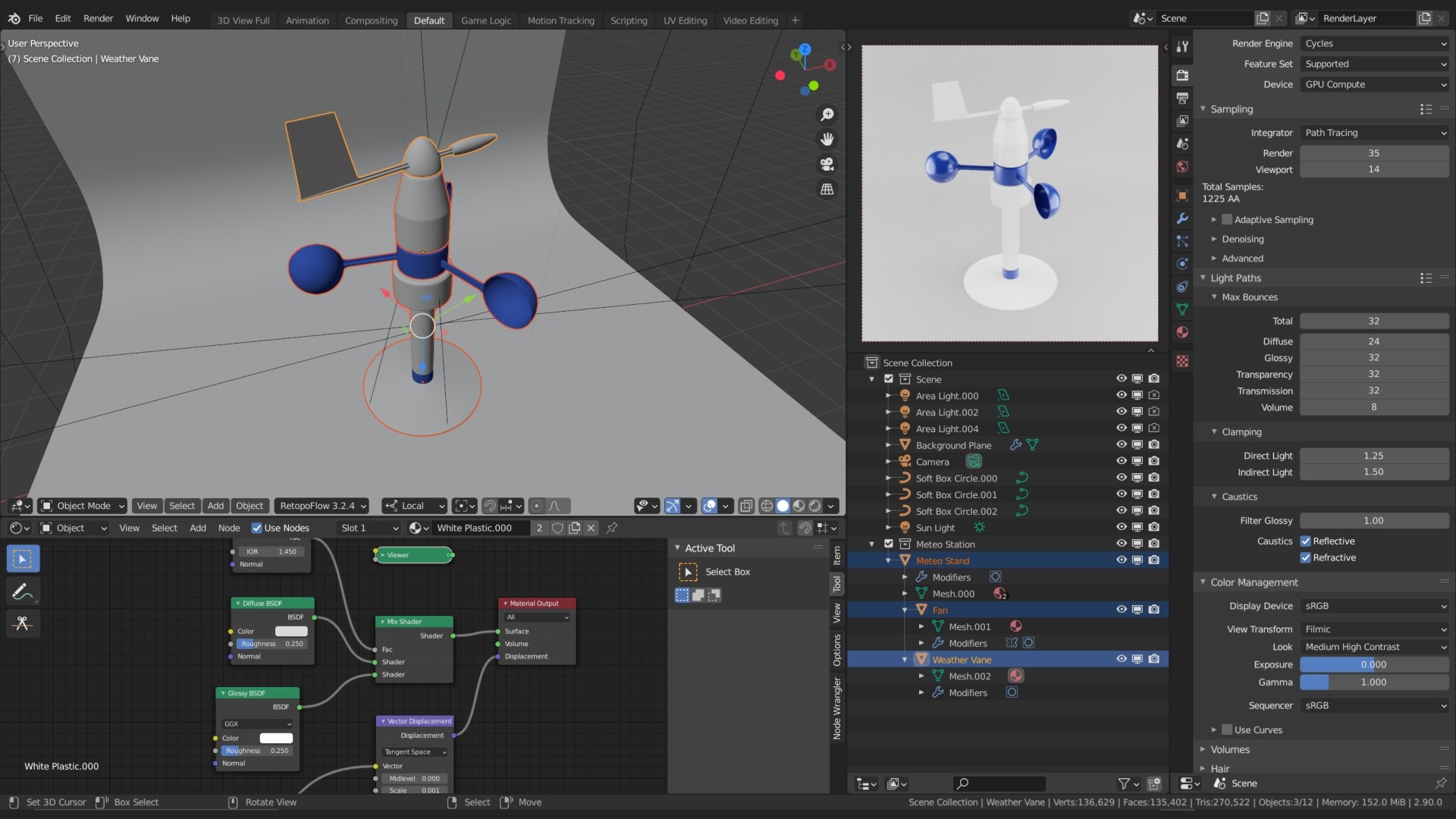Switch to orthographic grid view icon
This screenshot has width=1456, height=819.
(x=827, y=189)
